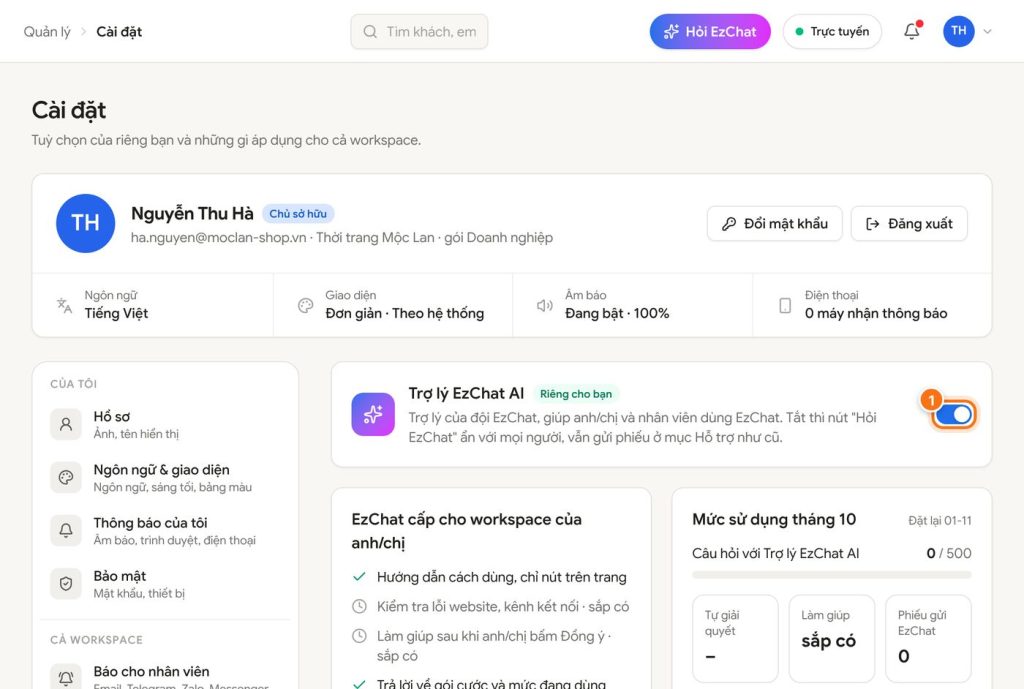Expand the account menu chevron
Image resolution: width=1024 pixels, height=689 pixels.
click(x=987, y=31)
